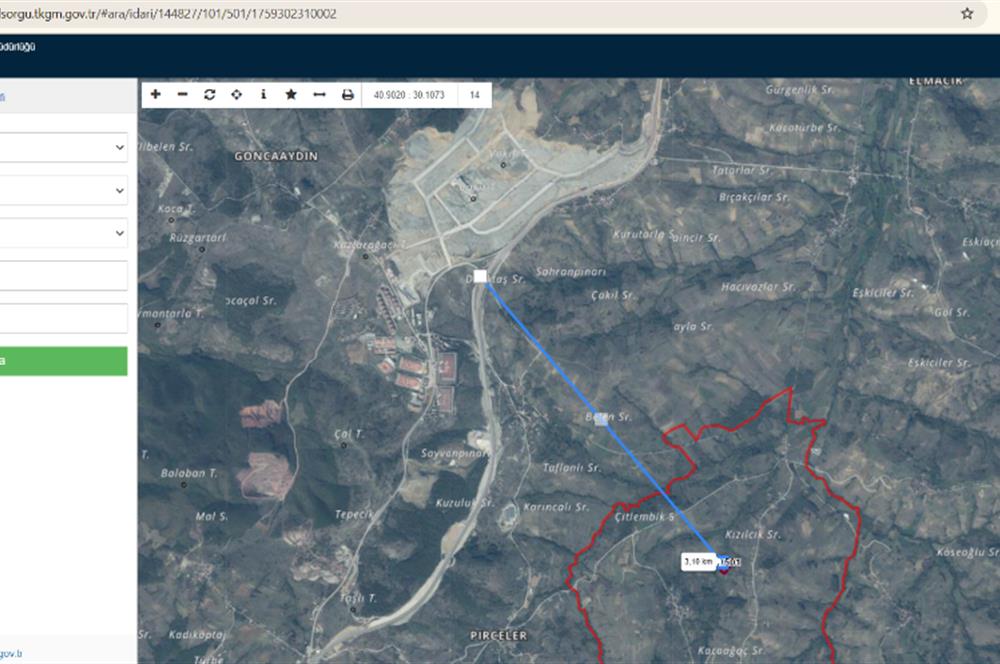Choose the distance measure ruler tool
The image size is (1000, 664).
pyautogui.click(x=320, y=94)
